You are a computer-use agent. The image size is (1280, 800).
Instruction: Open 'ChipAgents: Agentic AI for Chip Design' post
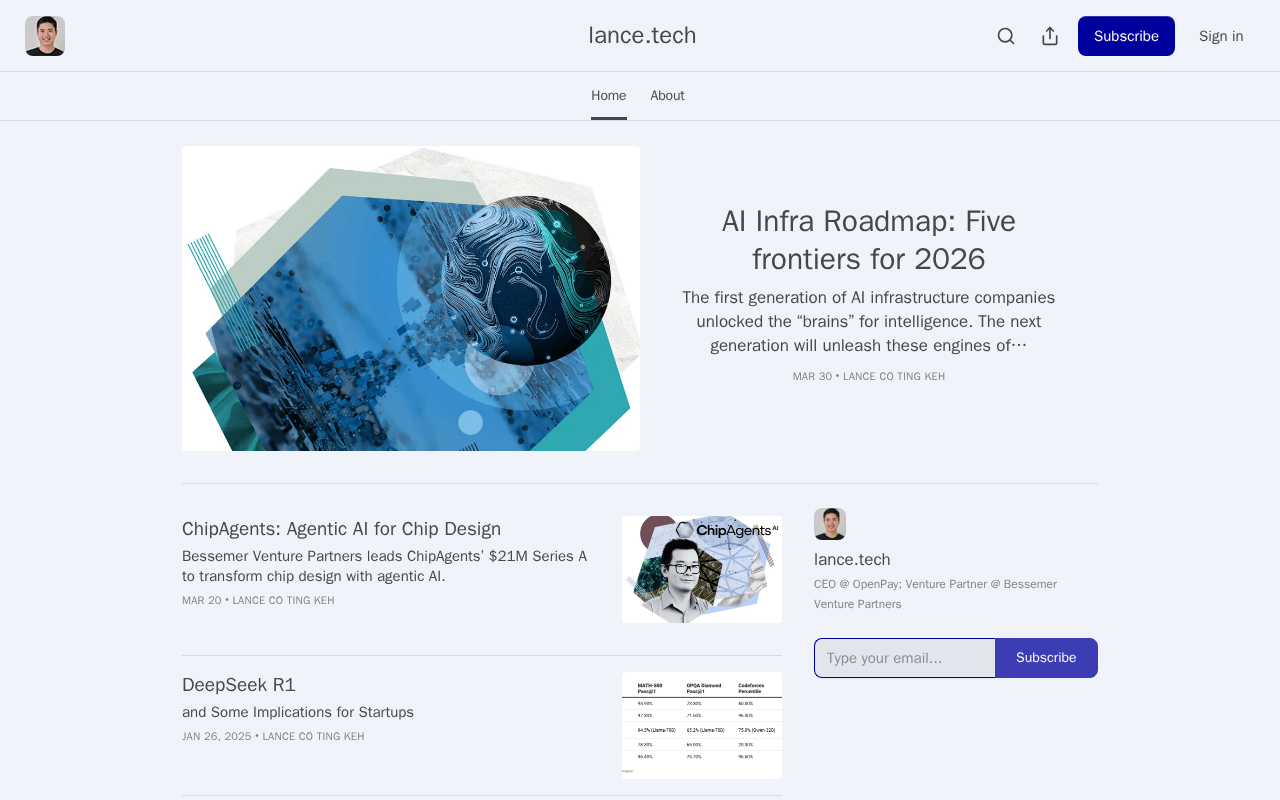pos(341,529)
